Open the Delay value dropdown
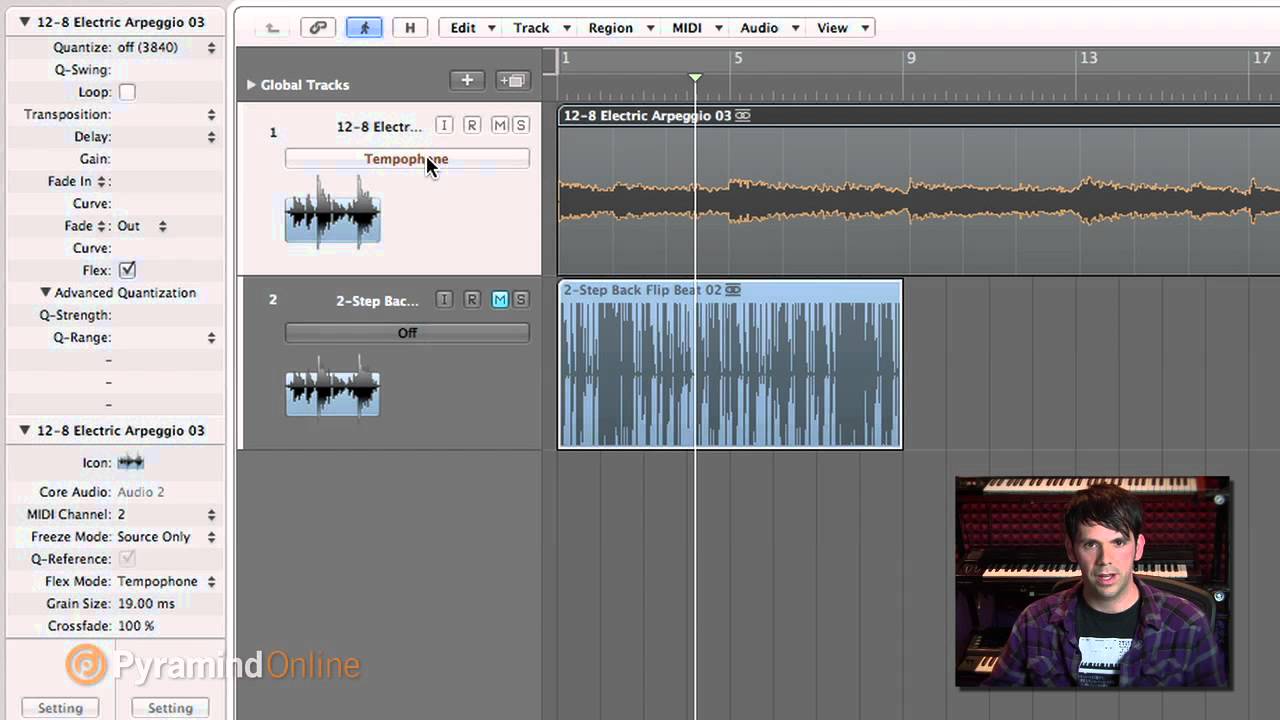Screen dimensions: 1280x720 pyautogui.click(x=211, y=137)
